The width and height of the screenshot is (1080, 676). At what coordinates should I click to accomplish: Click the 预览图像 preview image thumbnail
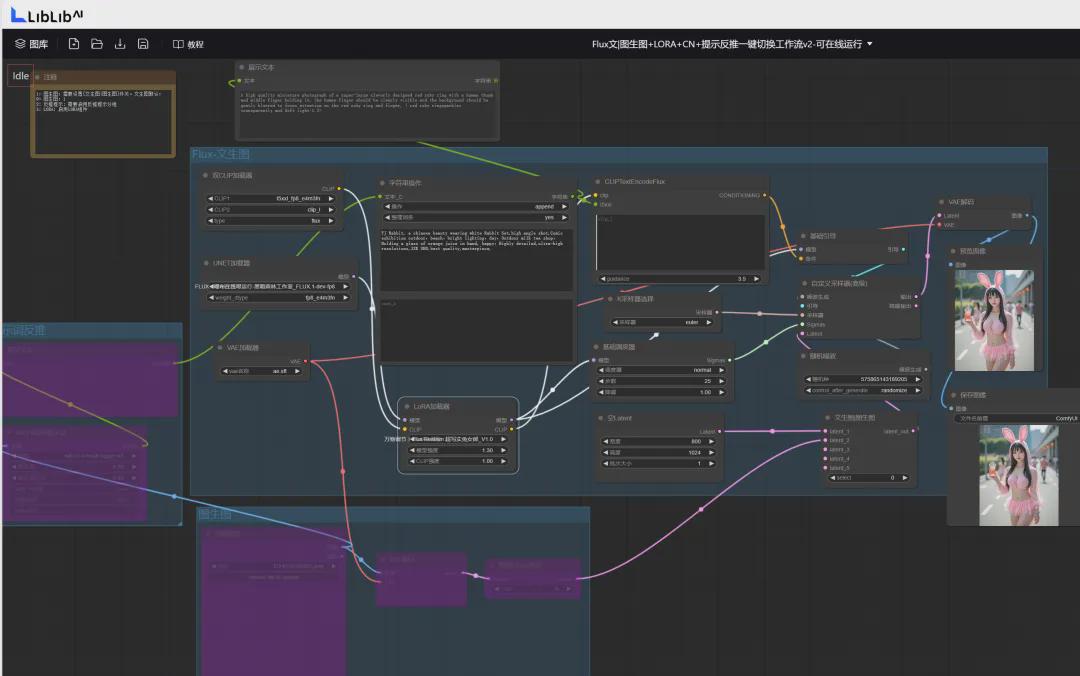(994, 319)
